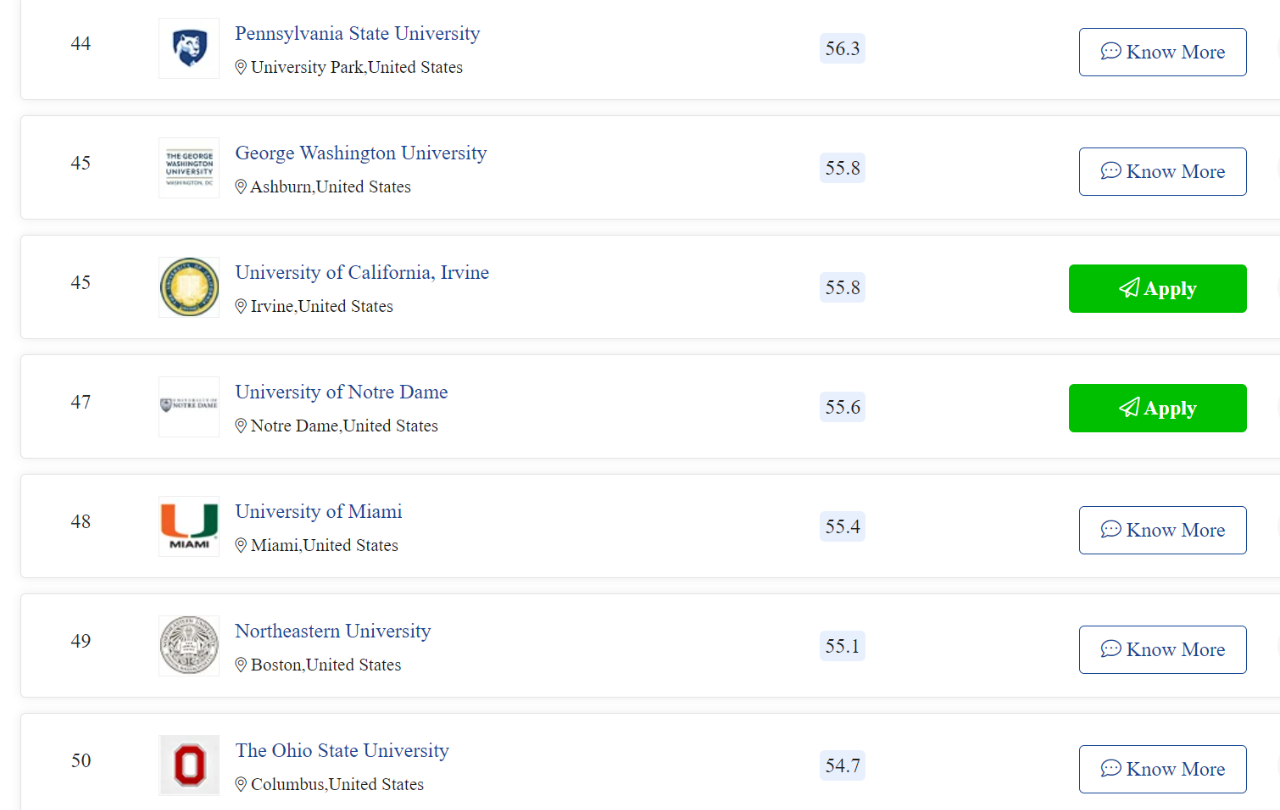1280x810 pixels.
Task: Open the University of Miami link
Action: click(x=318, y=511)
